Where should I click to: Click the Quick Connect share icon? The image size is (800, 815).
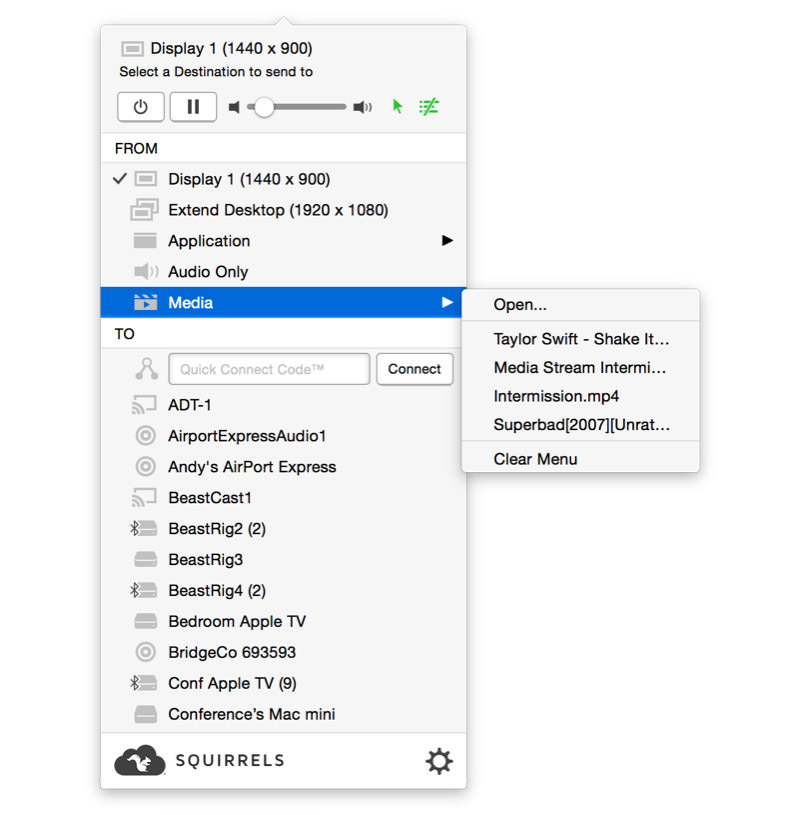pos(147,369)
